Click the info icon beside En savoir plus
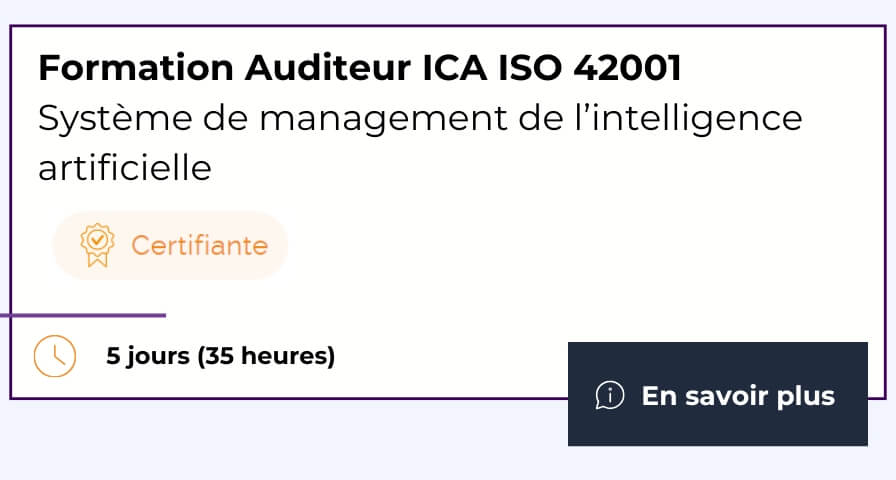Image resolution: width=896 pixels, height=480 pixels. [x=609, y=395]
